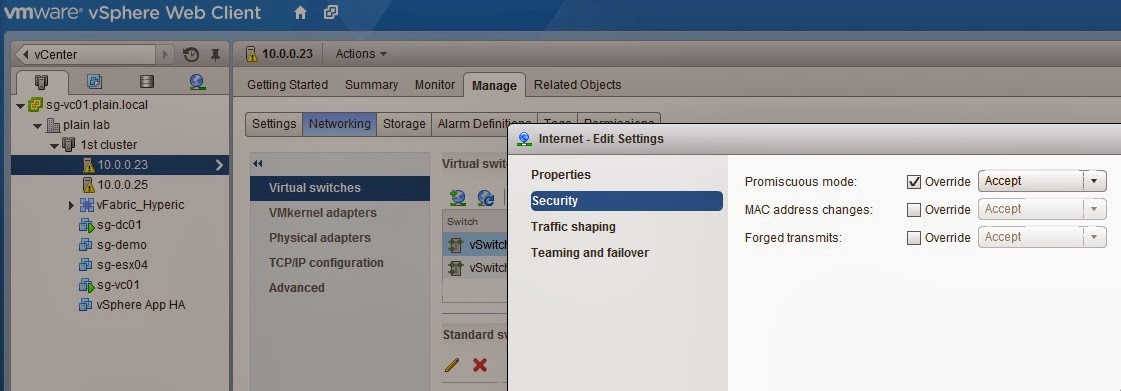1121x391 pixels.
Task: Click the red X remove icon
Action: [x=480, y=365]
